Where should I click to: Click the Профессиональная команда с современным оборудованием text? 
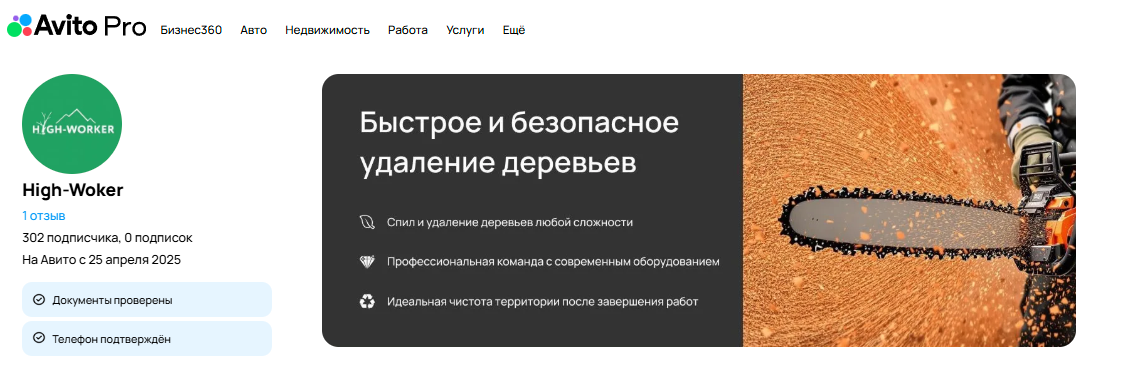[x=552, y=261]
